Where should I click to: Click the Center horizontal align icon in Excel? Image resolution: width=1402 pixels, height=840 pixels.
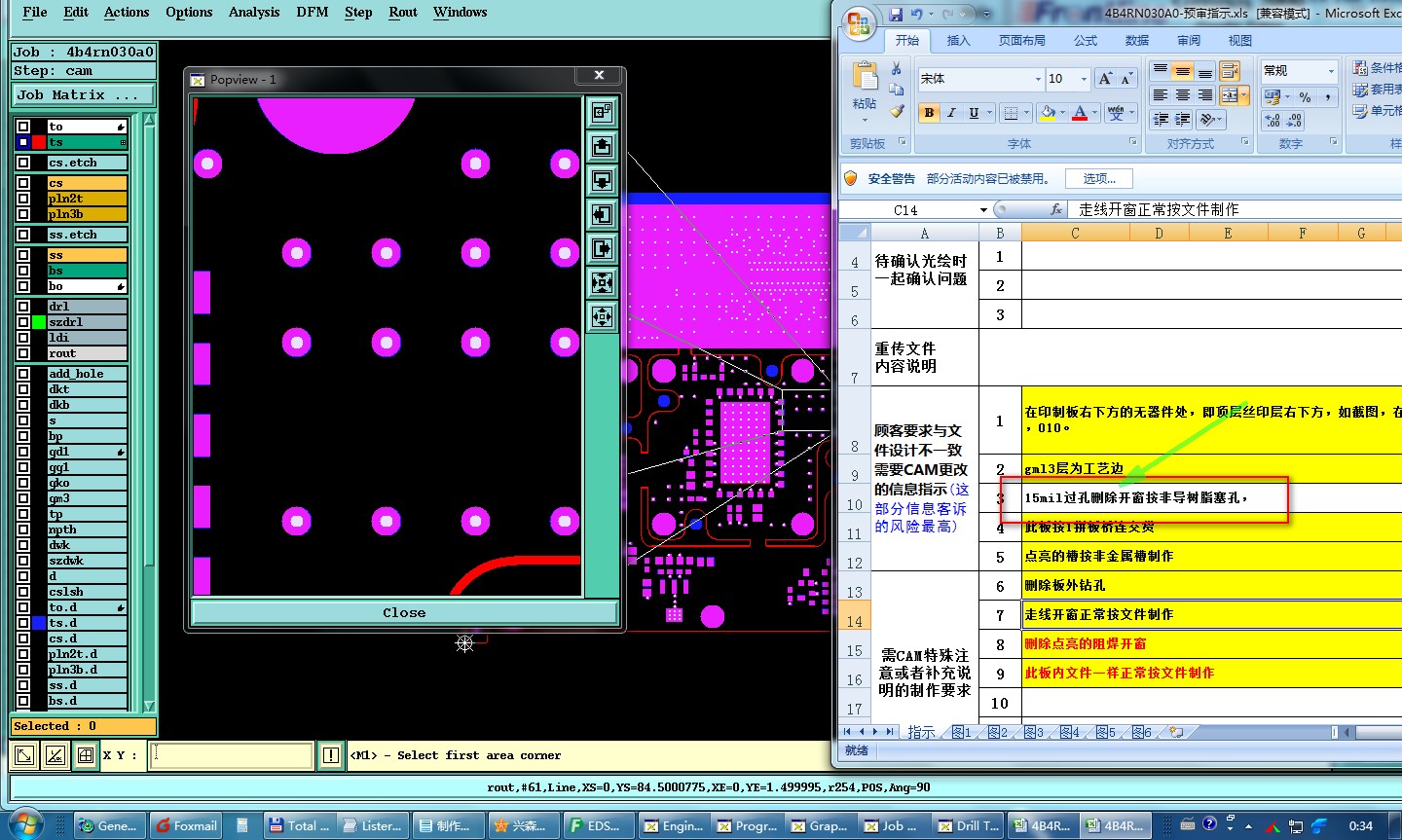point(1183,94)
